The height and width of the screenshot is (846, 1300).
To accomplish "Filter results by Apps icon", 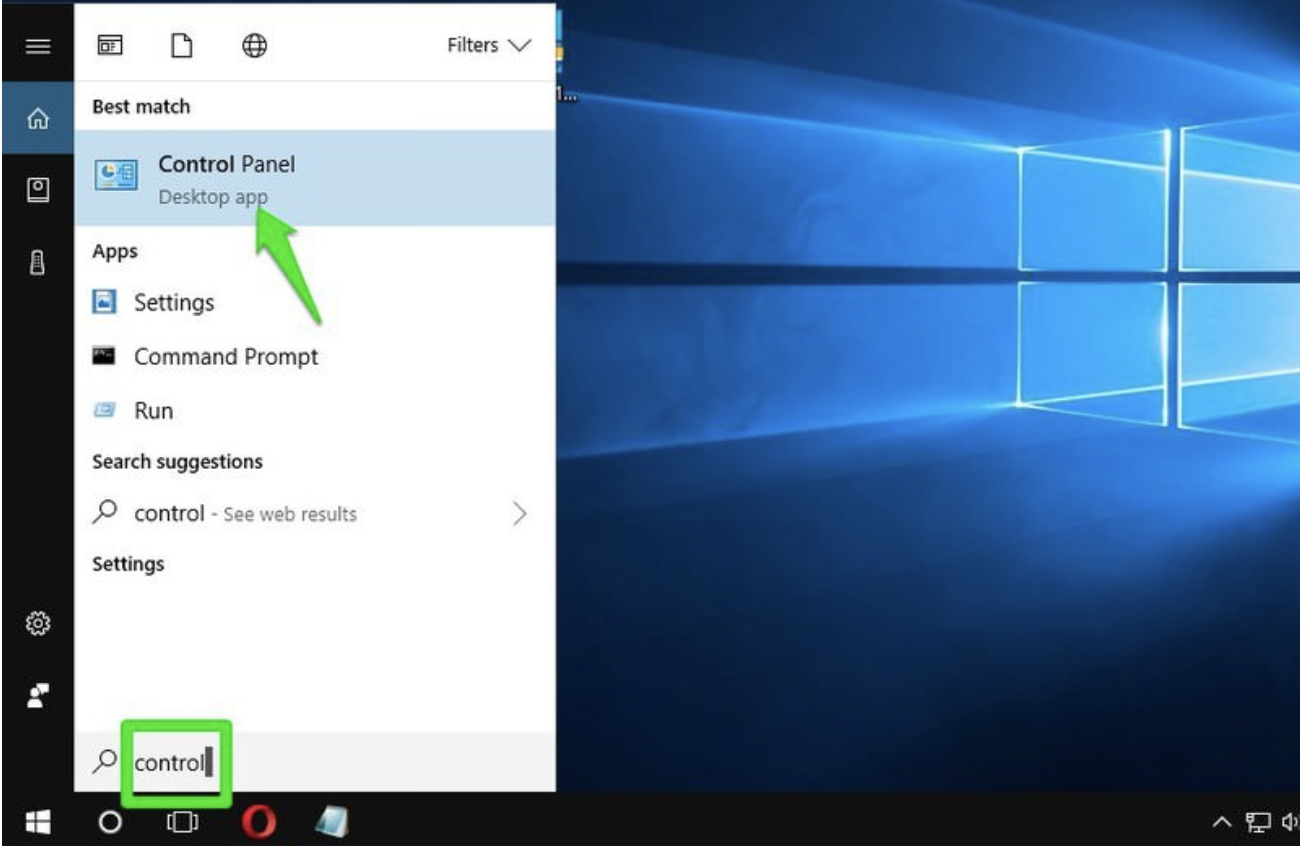I will (109, 46).
